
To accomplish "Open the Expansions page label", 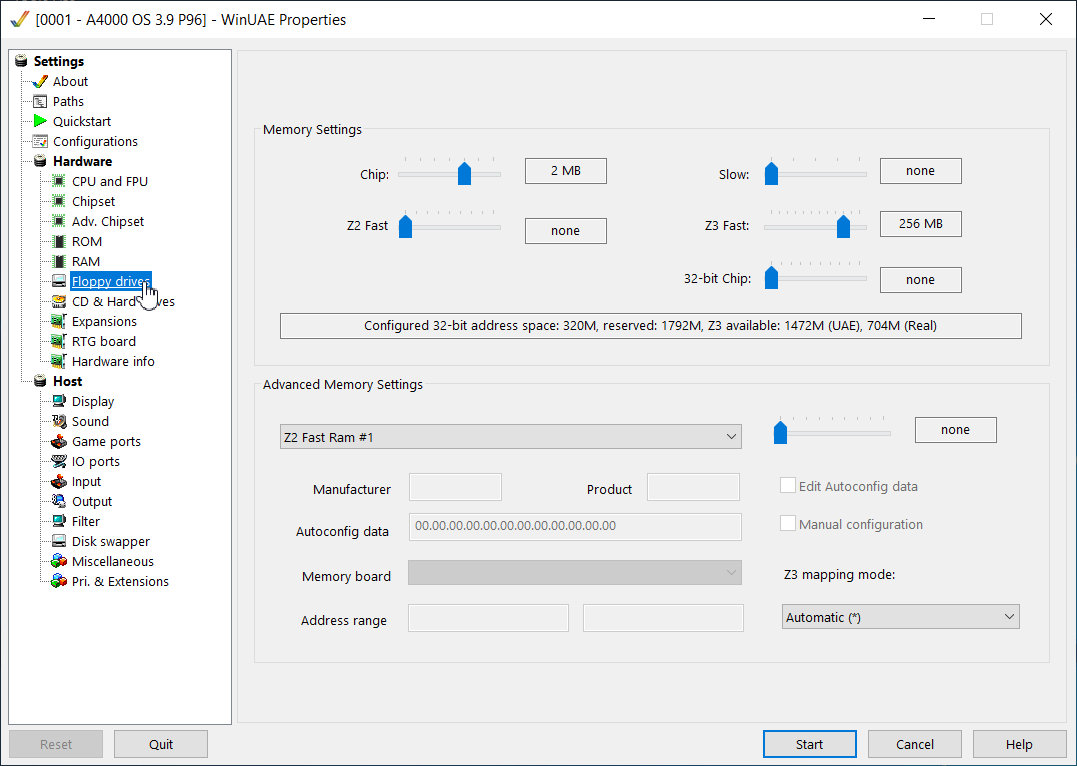I will click(104, 321).
